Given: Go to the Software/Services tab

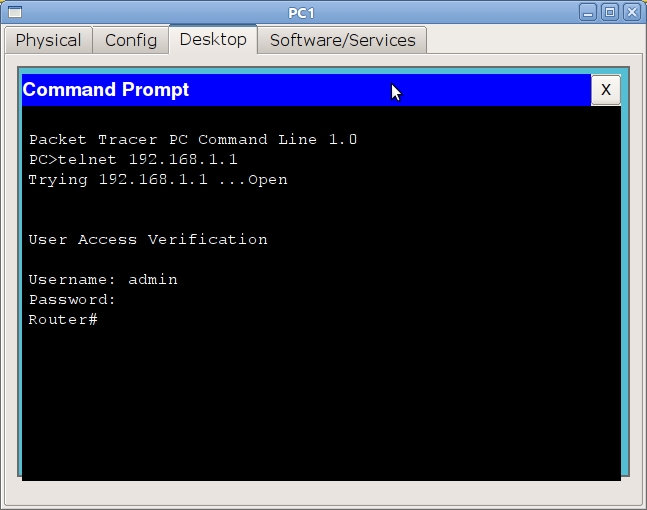Looking at the screenshot, I should (x=342, y=41).
